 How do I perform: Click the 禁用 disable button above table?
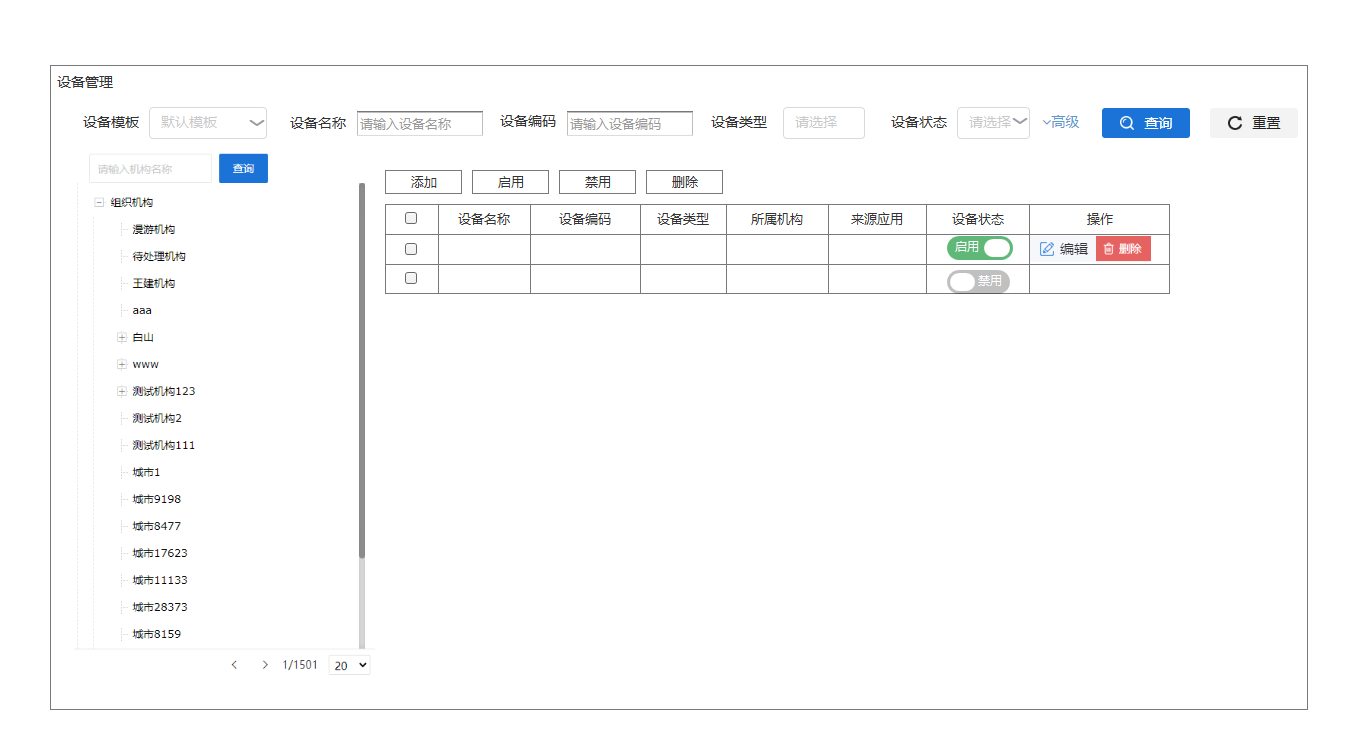[598, 182]
